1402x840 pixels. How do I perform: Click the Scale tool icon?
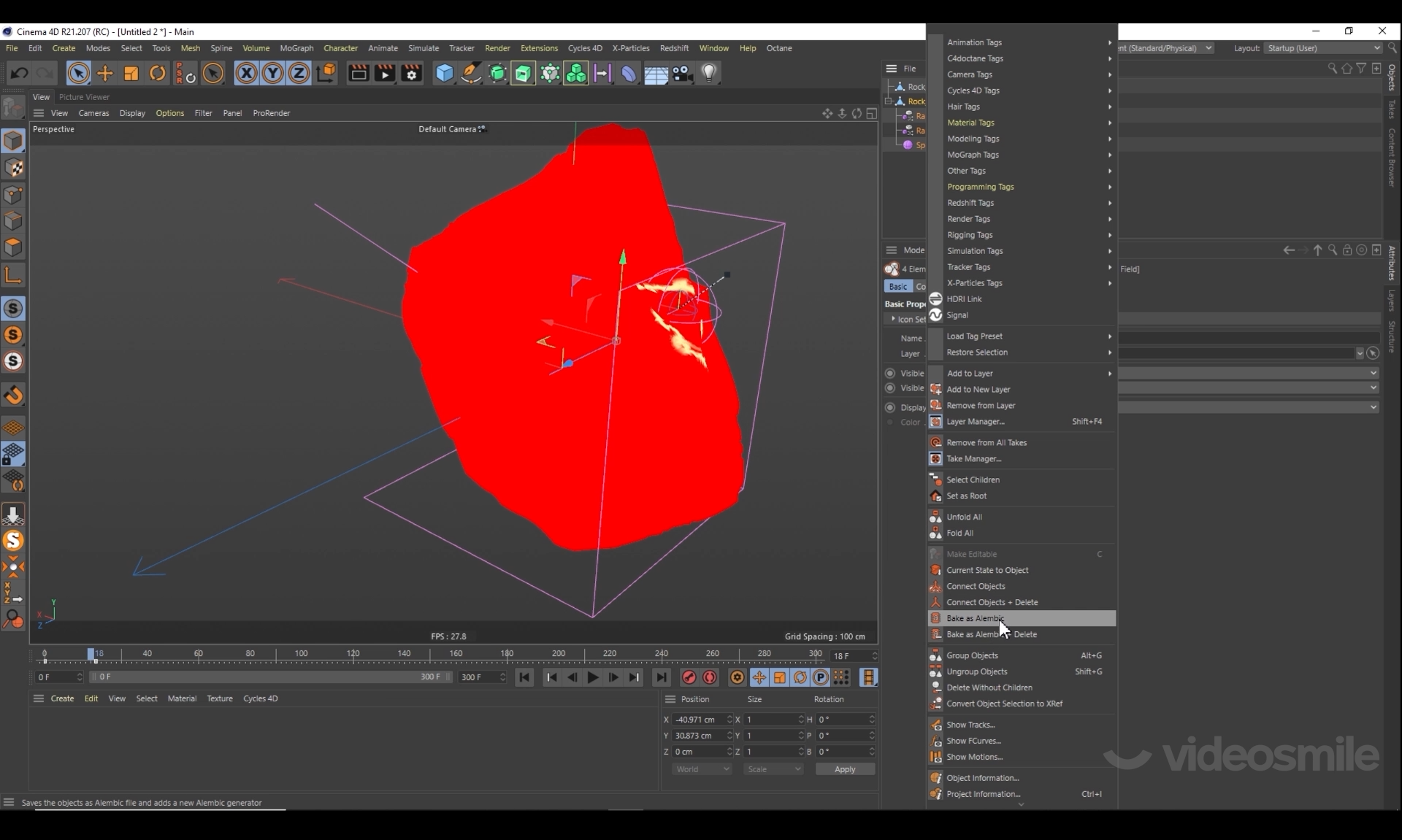[x=131, y=73]
